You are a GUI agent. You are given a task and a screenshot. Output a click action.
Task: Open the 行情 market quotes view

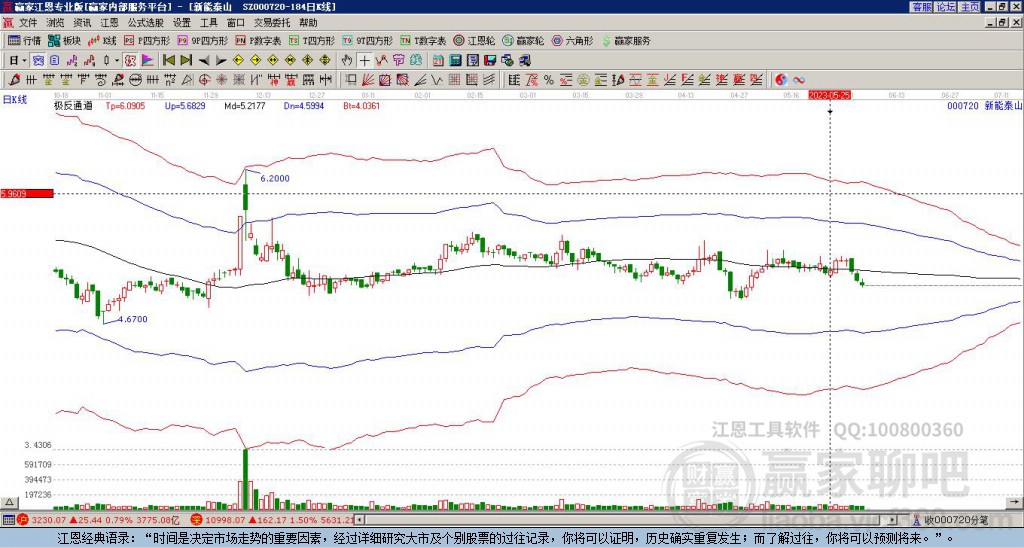[x=24, y=40]
